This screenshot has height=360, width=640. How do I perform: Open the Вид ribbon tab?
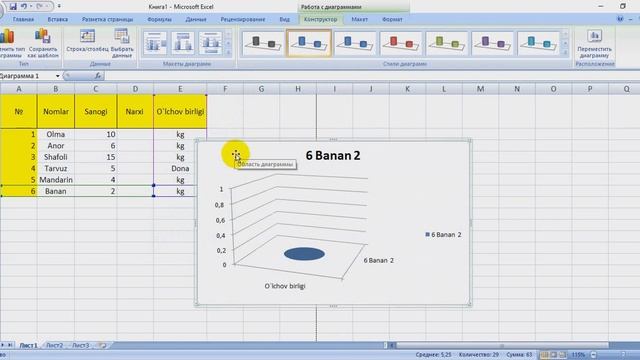[284, 19]
